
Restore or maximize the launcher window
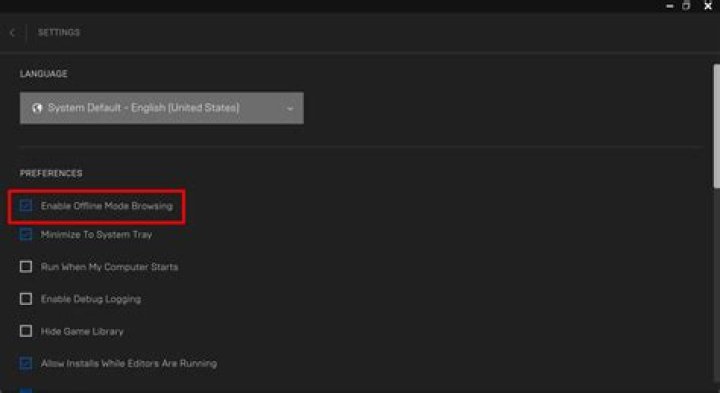tap(686, 6)
